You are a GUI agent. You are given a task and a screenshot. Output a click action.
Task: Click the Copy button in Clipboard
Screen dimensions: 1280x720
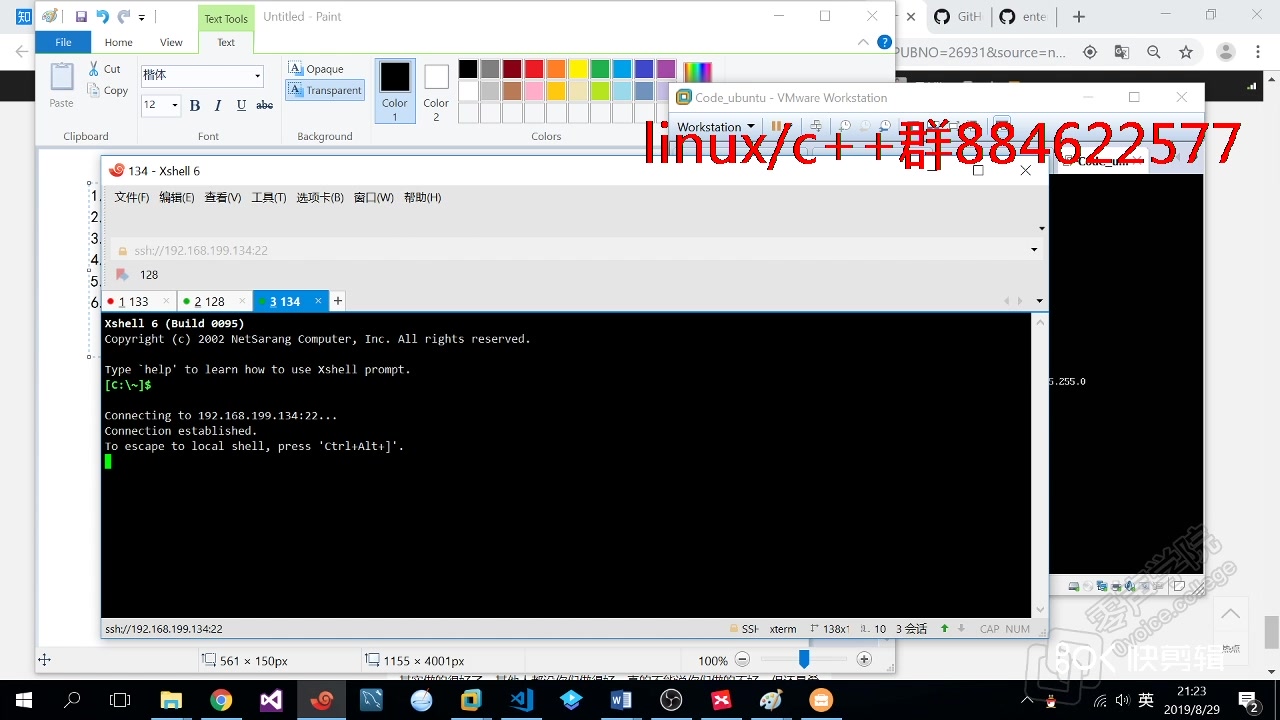(x=108, y=90)
